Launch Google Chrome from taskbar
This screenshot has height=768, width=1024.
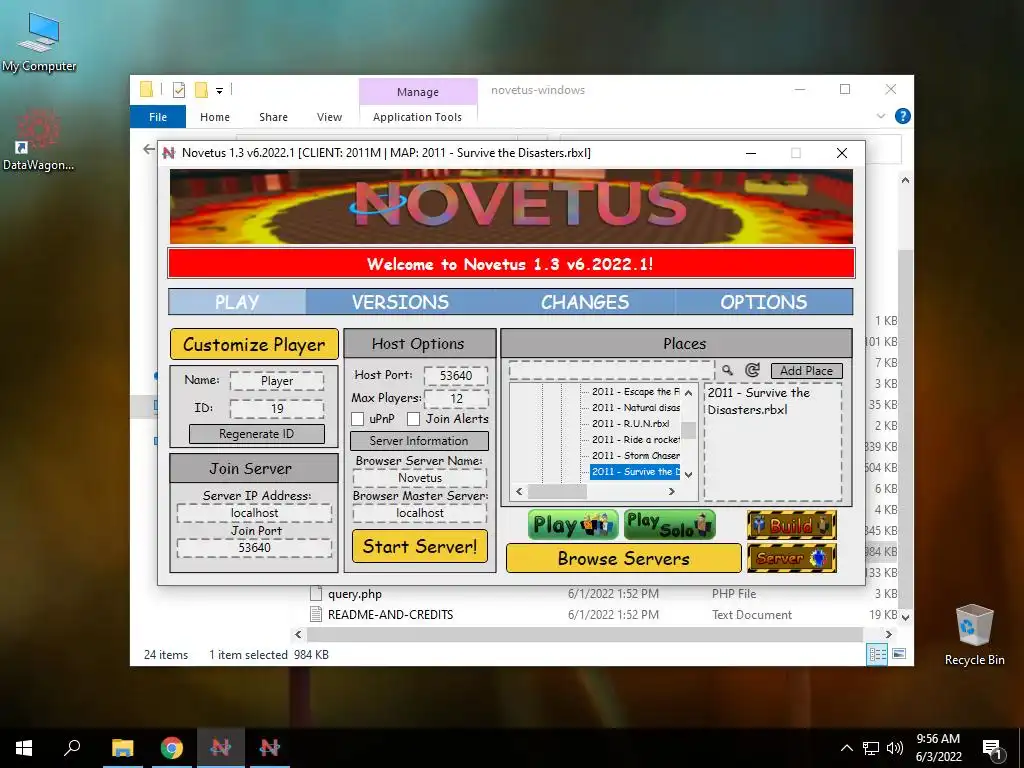click(172, 748)
